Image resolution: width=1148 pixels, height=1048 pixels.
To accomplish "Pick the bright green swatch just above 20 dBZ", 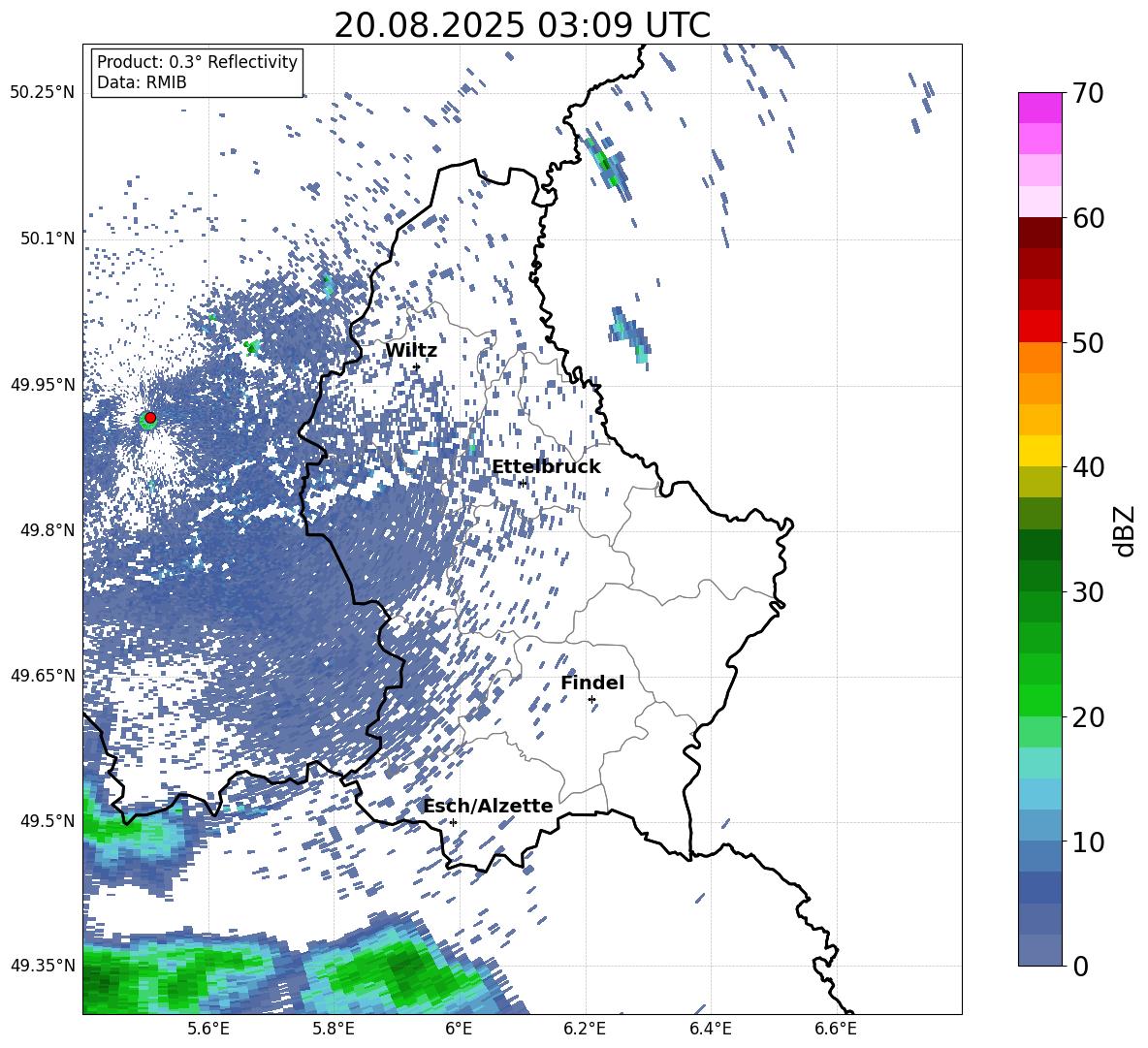I will [1039, 700].
